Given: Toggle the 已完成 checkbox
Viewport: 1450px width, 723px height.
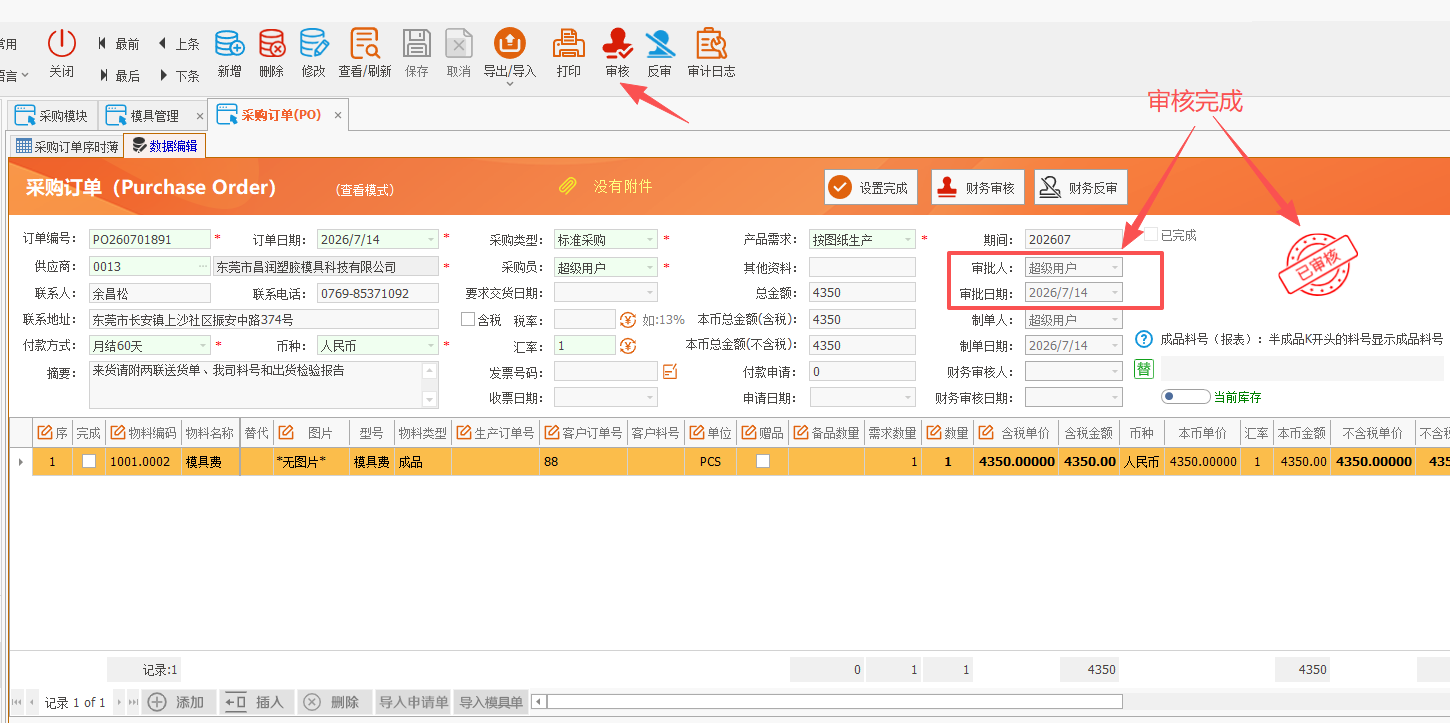Looking at the screenshot, I should click(x=1151, y=235).
